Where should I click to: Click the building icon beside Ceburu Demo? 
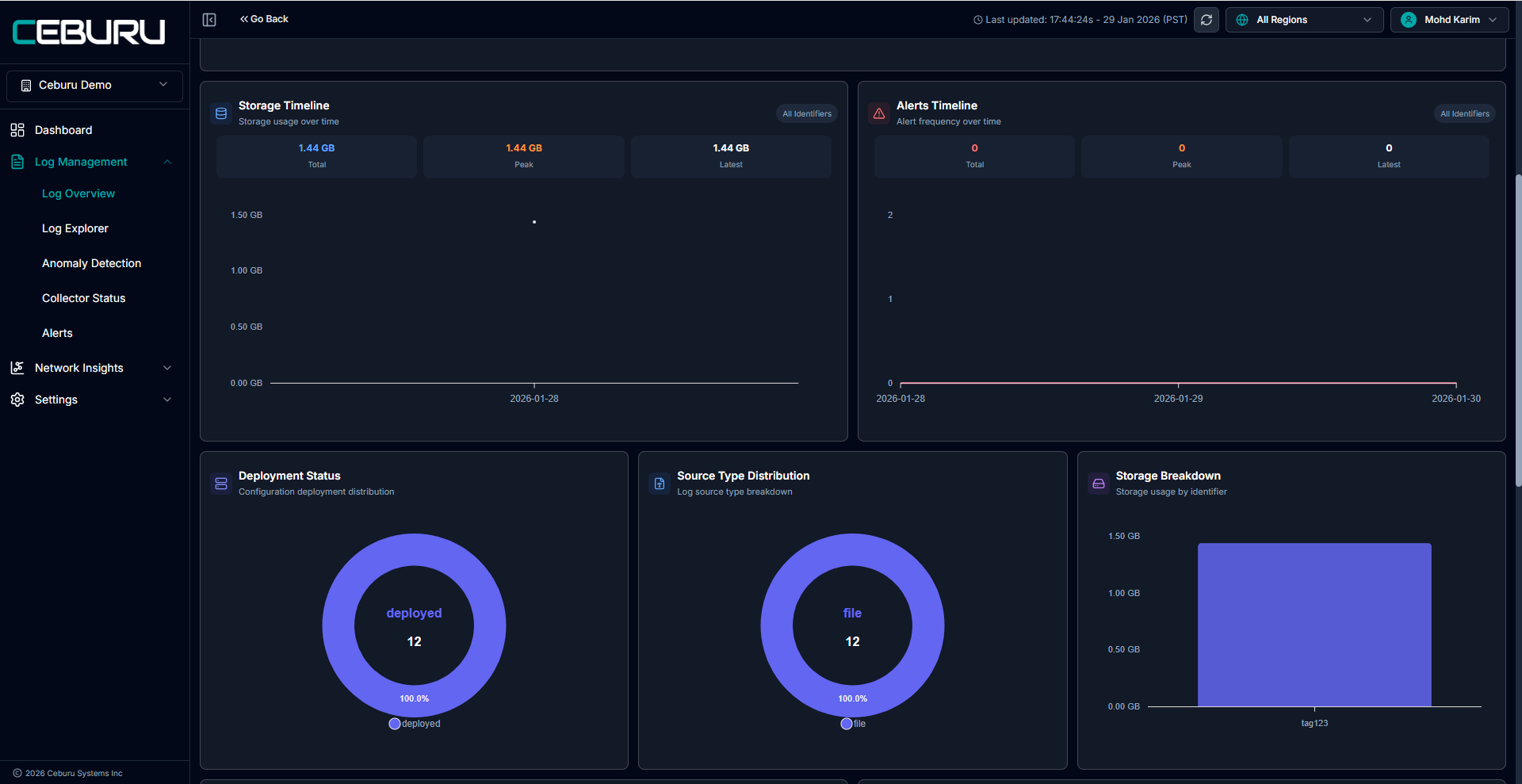(26, 85)
